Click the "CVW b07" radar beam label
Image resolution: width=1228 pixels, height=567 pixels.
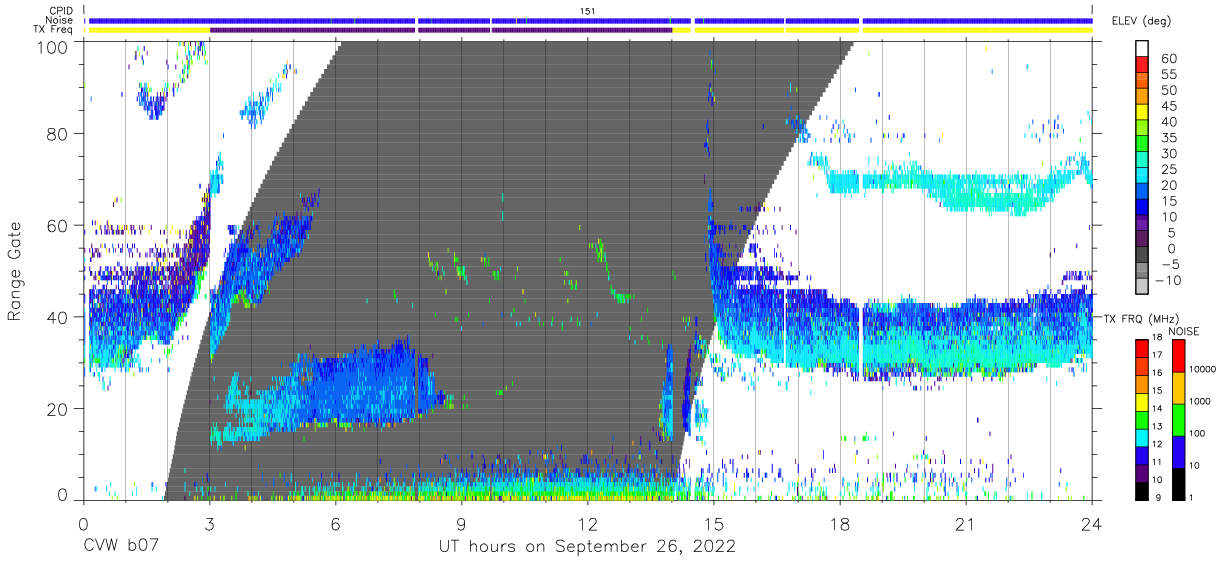coord(121,546)
